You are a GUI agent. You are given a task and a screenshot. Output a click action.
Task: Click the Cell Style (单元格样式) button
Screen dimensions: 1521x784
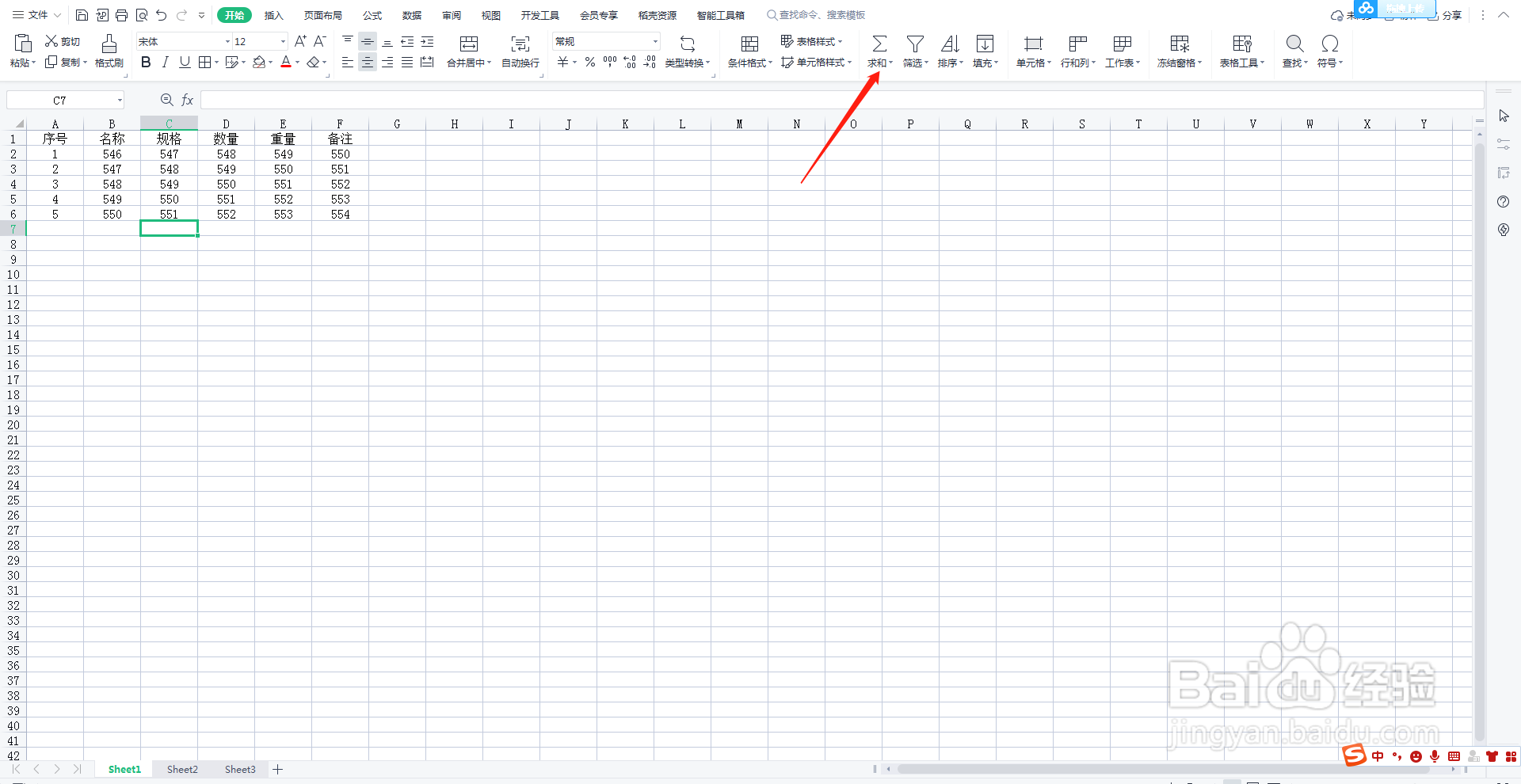816,63
